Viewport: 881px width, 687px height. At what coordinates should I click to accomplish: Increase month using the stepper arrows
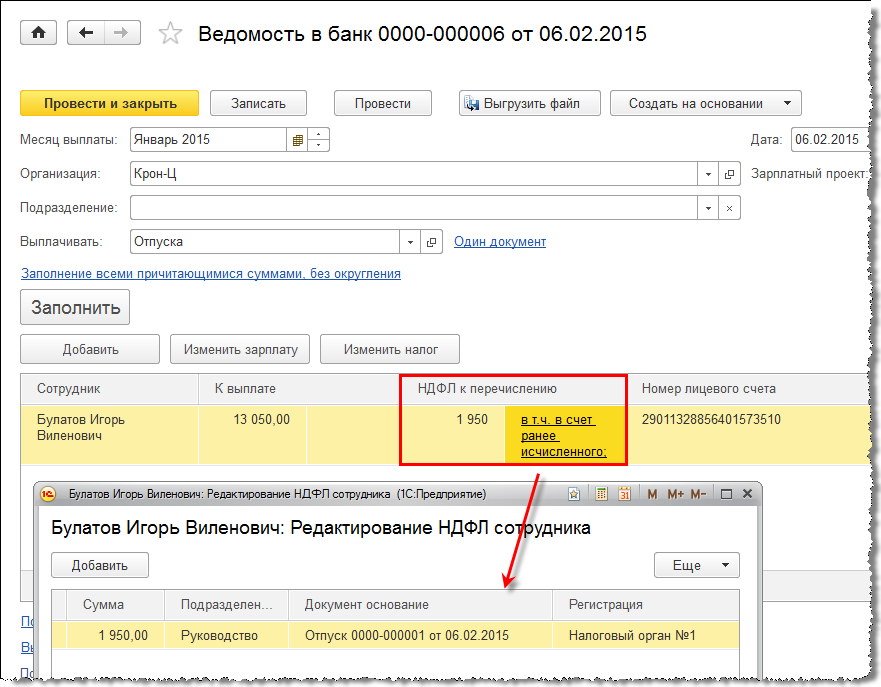(x=319, y=135)
